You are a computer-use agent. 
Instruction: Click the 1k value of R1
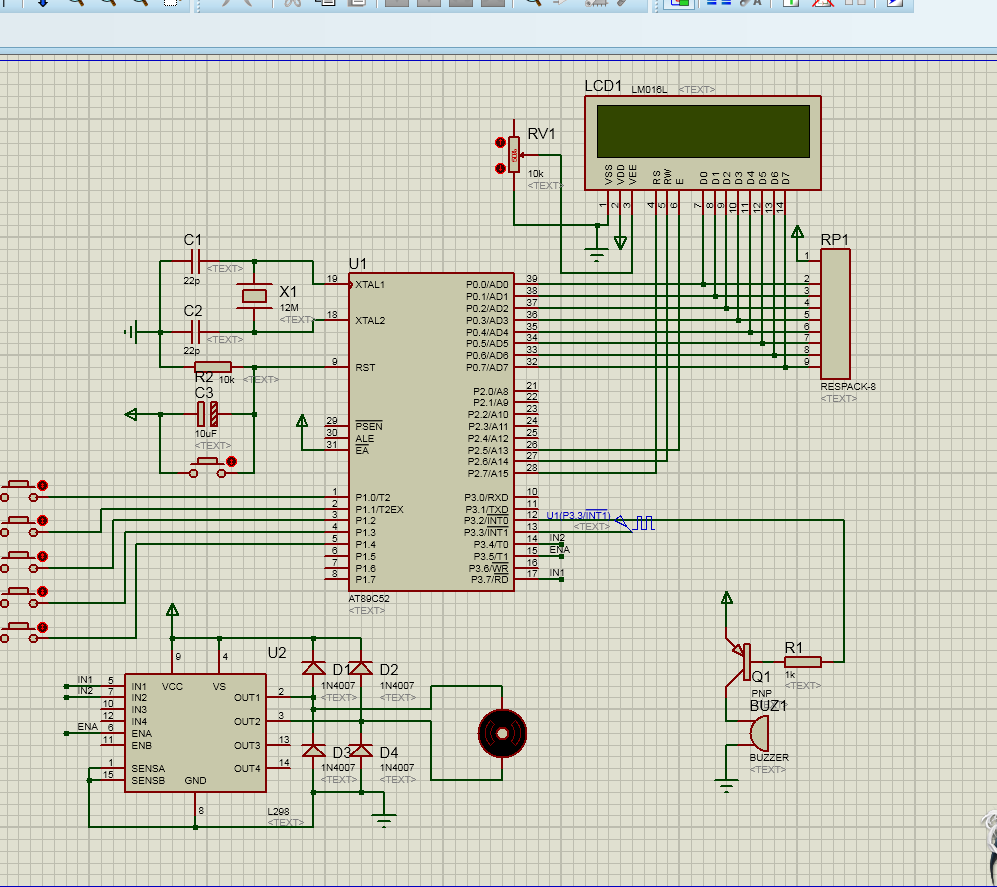coord(790,675)
